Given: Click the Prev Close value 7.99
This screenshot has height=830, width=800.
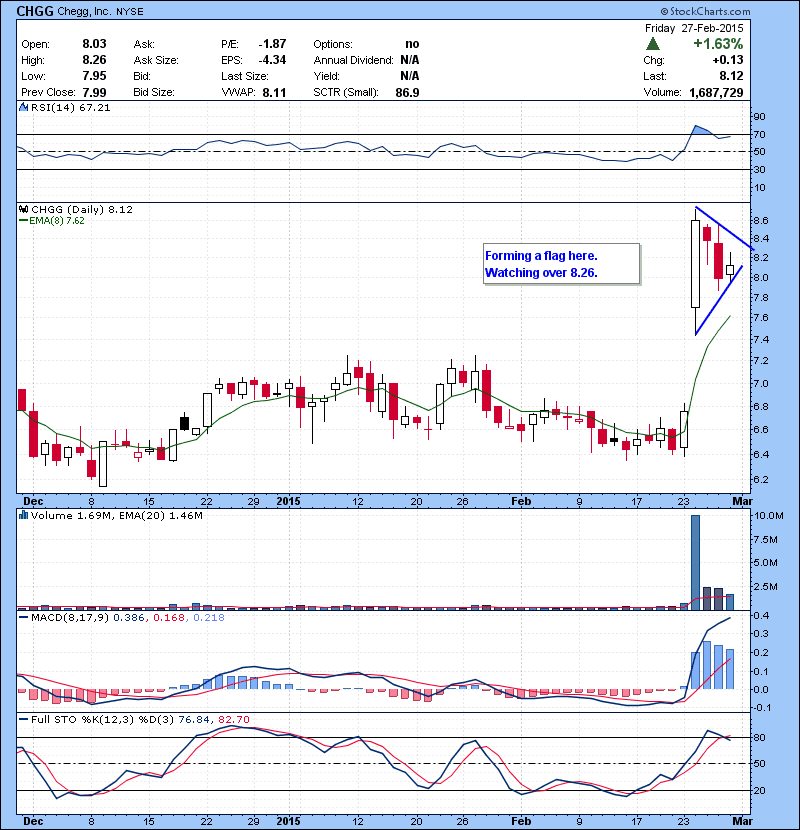Looking at the screenshot, I should (94, 92).
